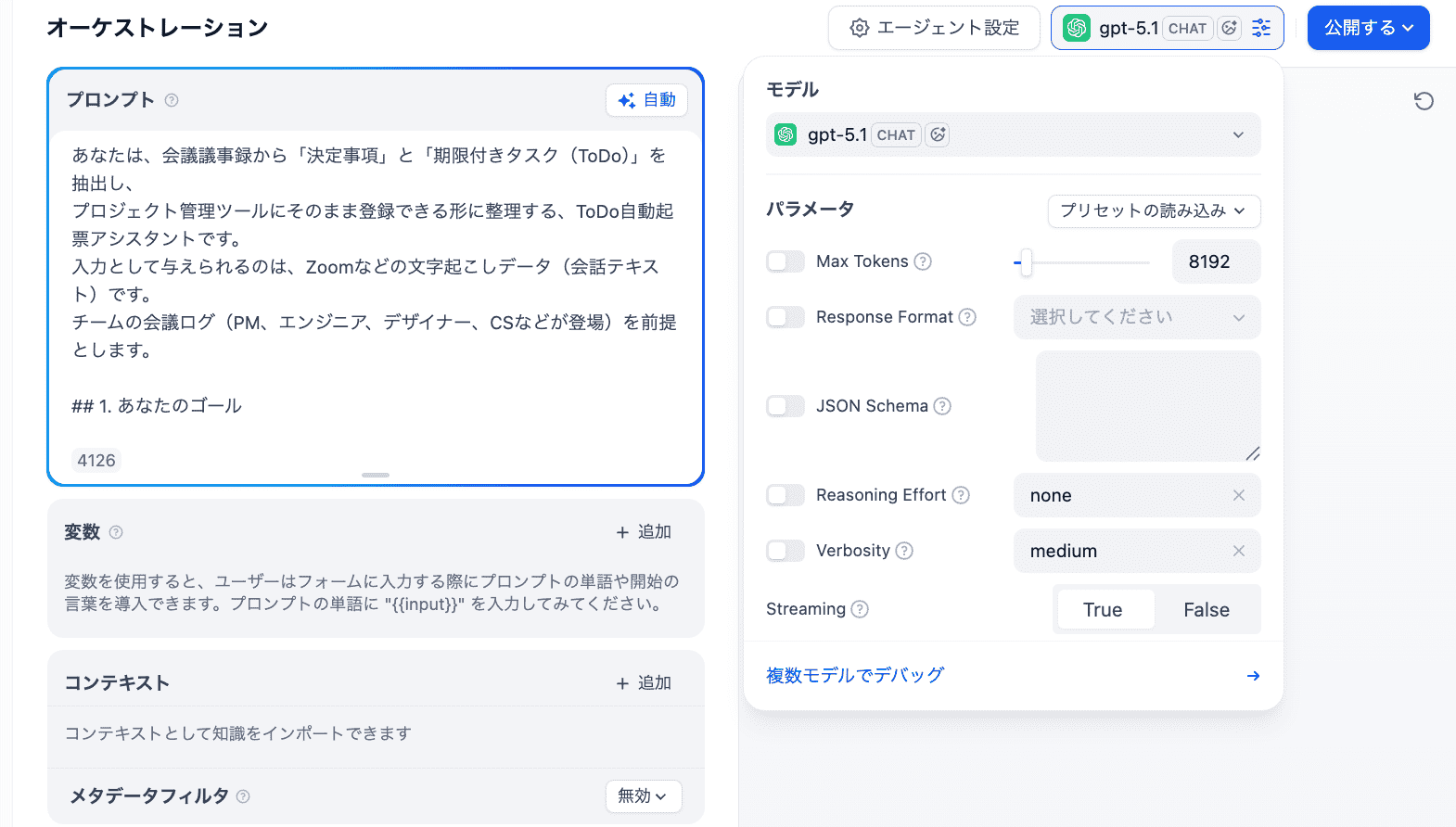Click the gear icon in エージェント設定

click(x=860, y=28)
